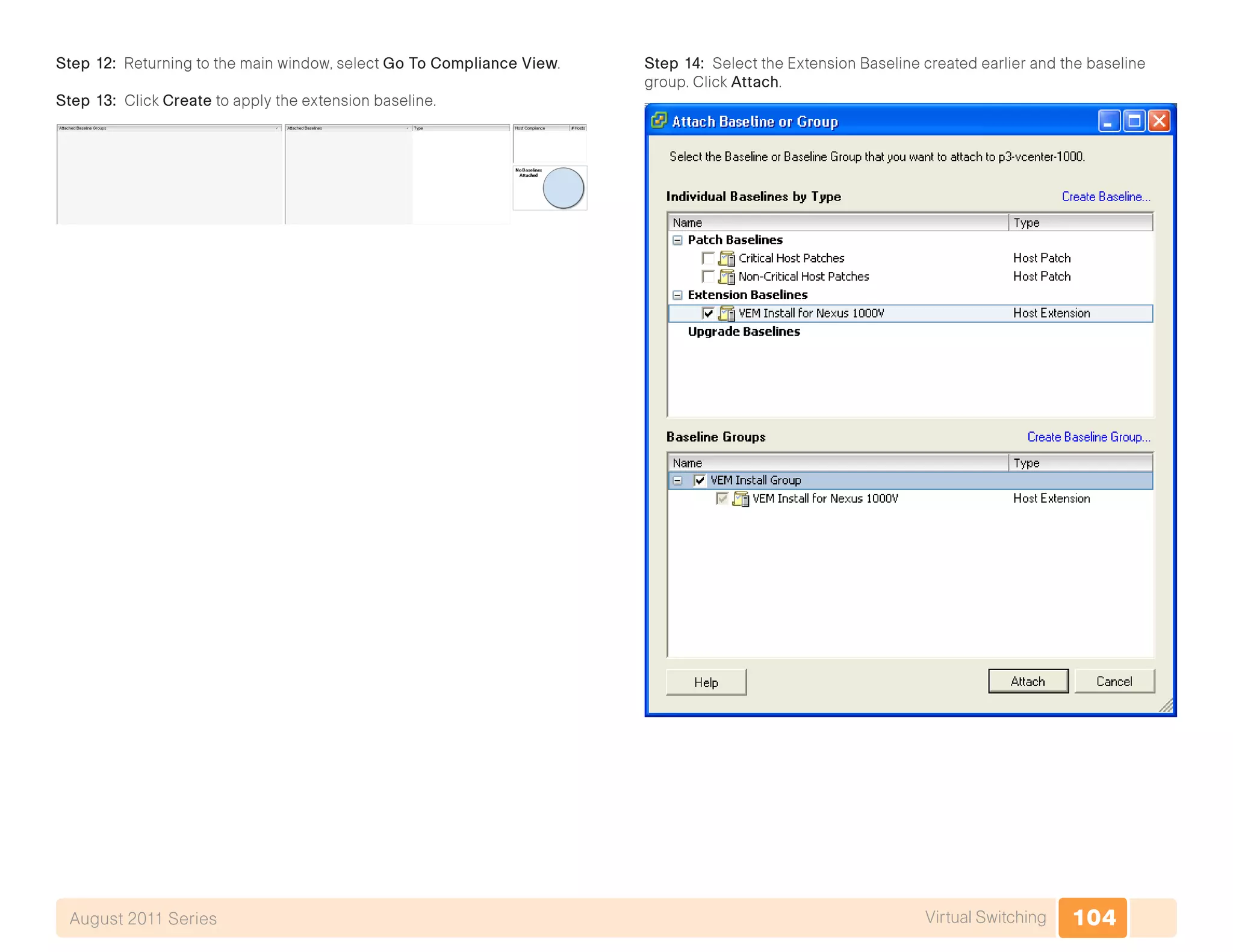The width and height of the screenshot is (1233, 952).
Task: Open the Create Baseline Group... link
Action: coord(1089,437)
